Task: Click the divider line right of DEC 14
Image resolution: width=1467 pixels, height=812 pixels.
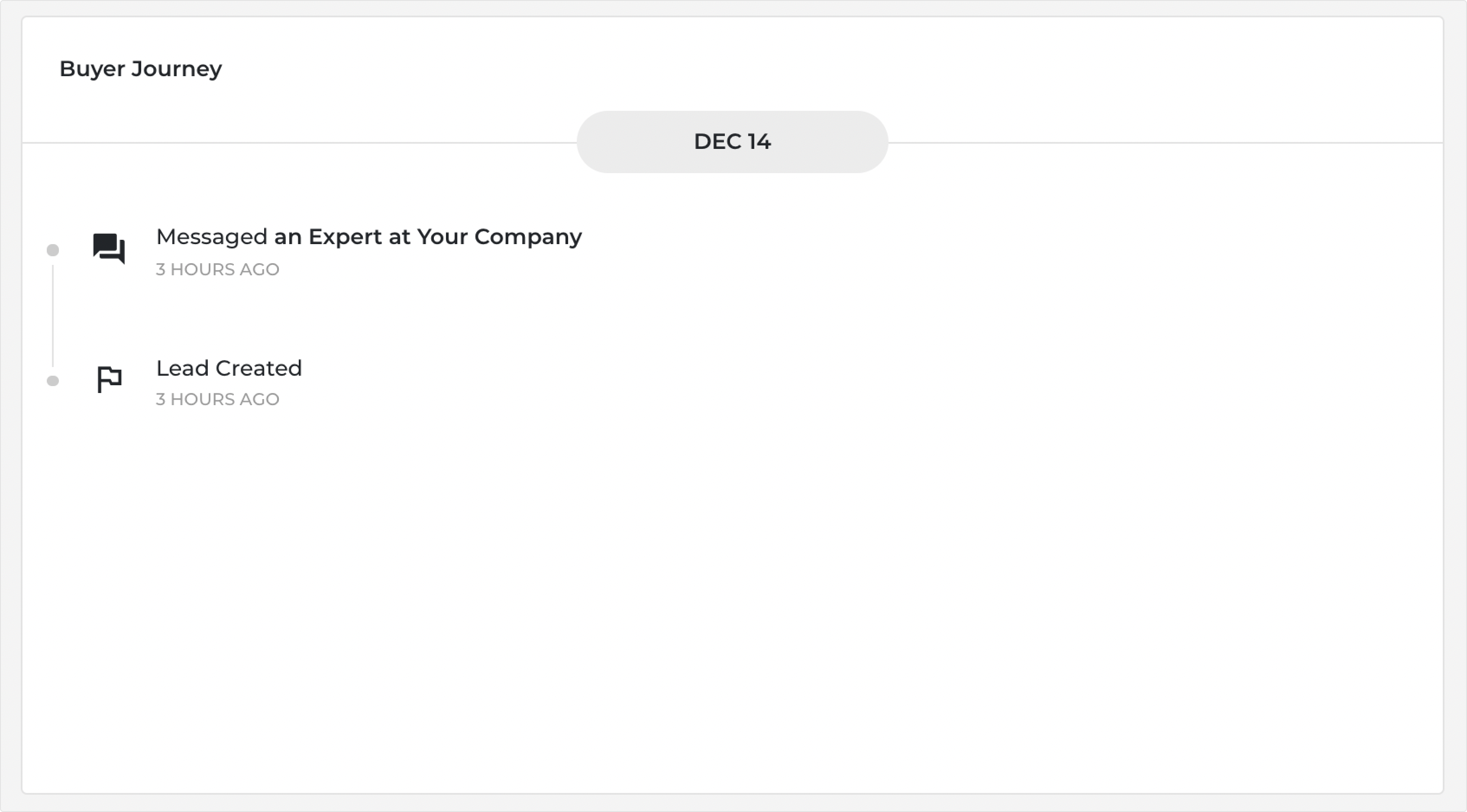Action: 1165,142
